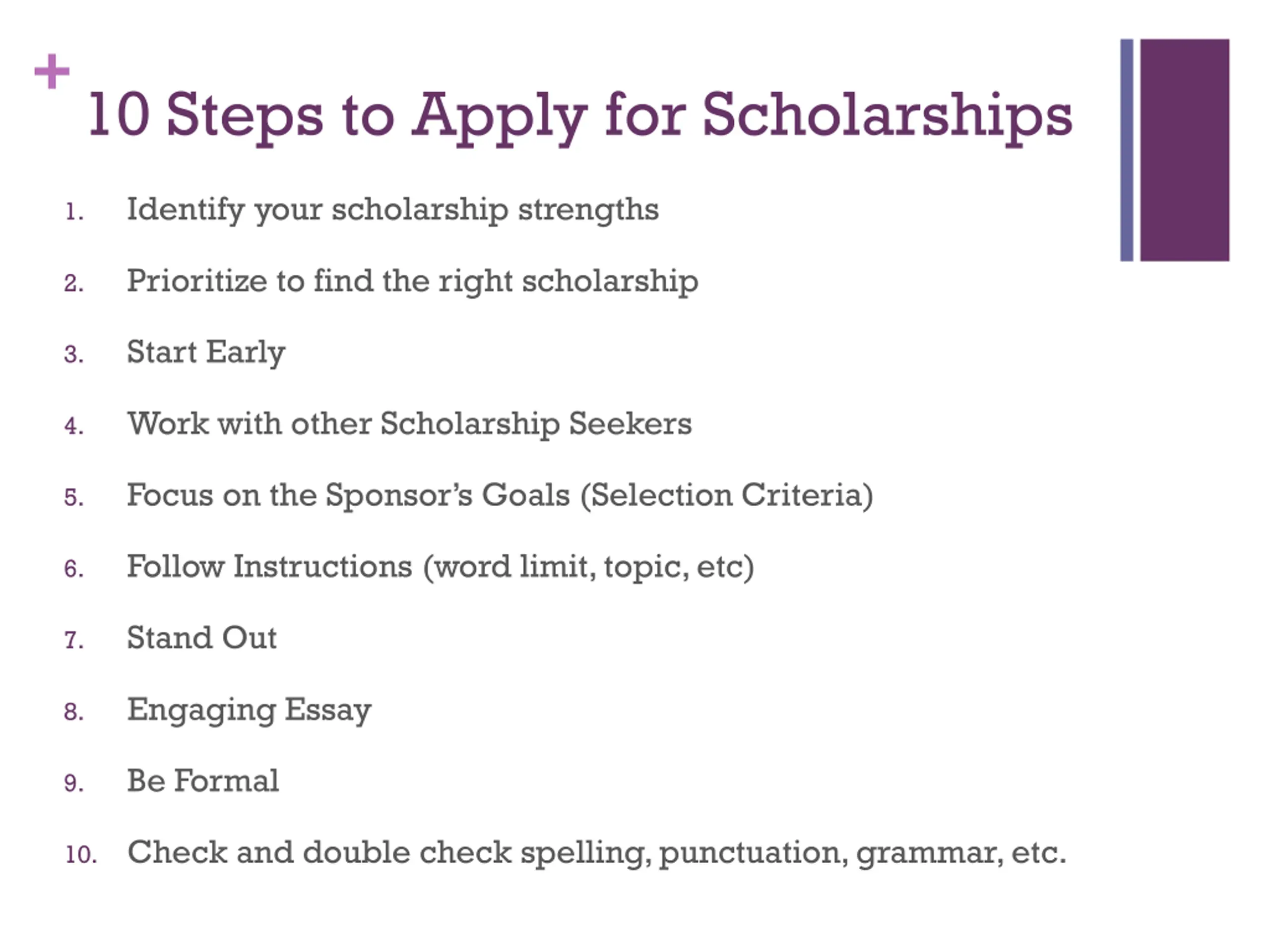Click the list number "5."

pyautogui.click(x=74, y=497)
